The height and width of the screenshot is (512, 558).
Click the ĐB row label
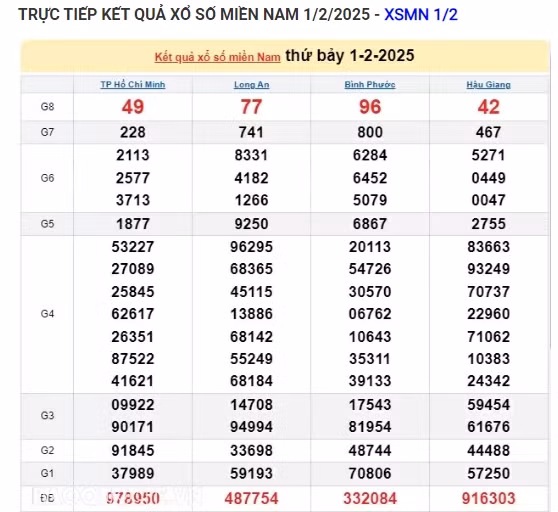(x=47, y=498)
